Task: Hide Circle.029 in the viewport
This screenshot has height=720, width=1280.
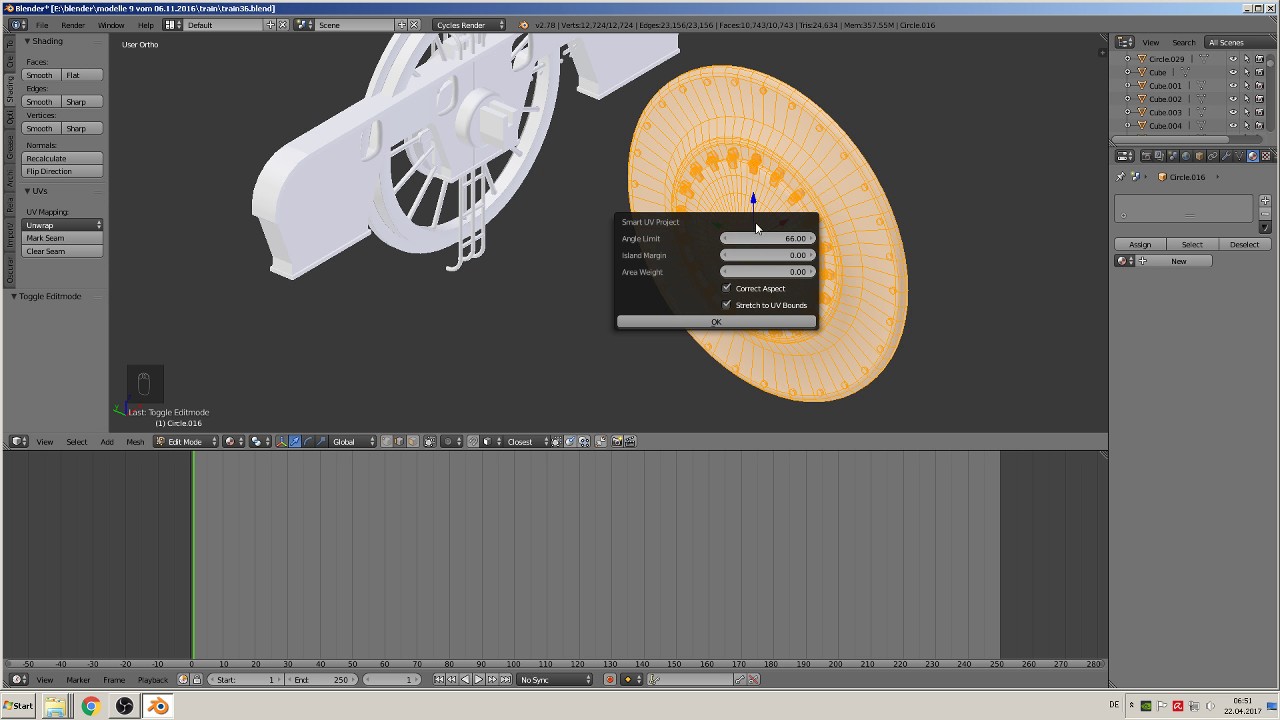Action: [x=1233, y=59]
